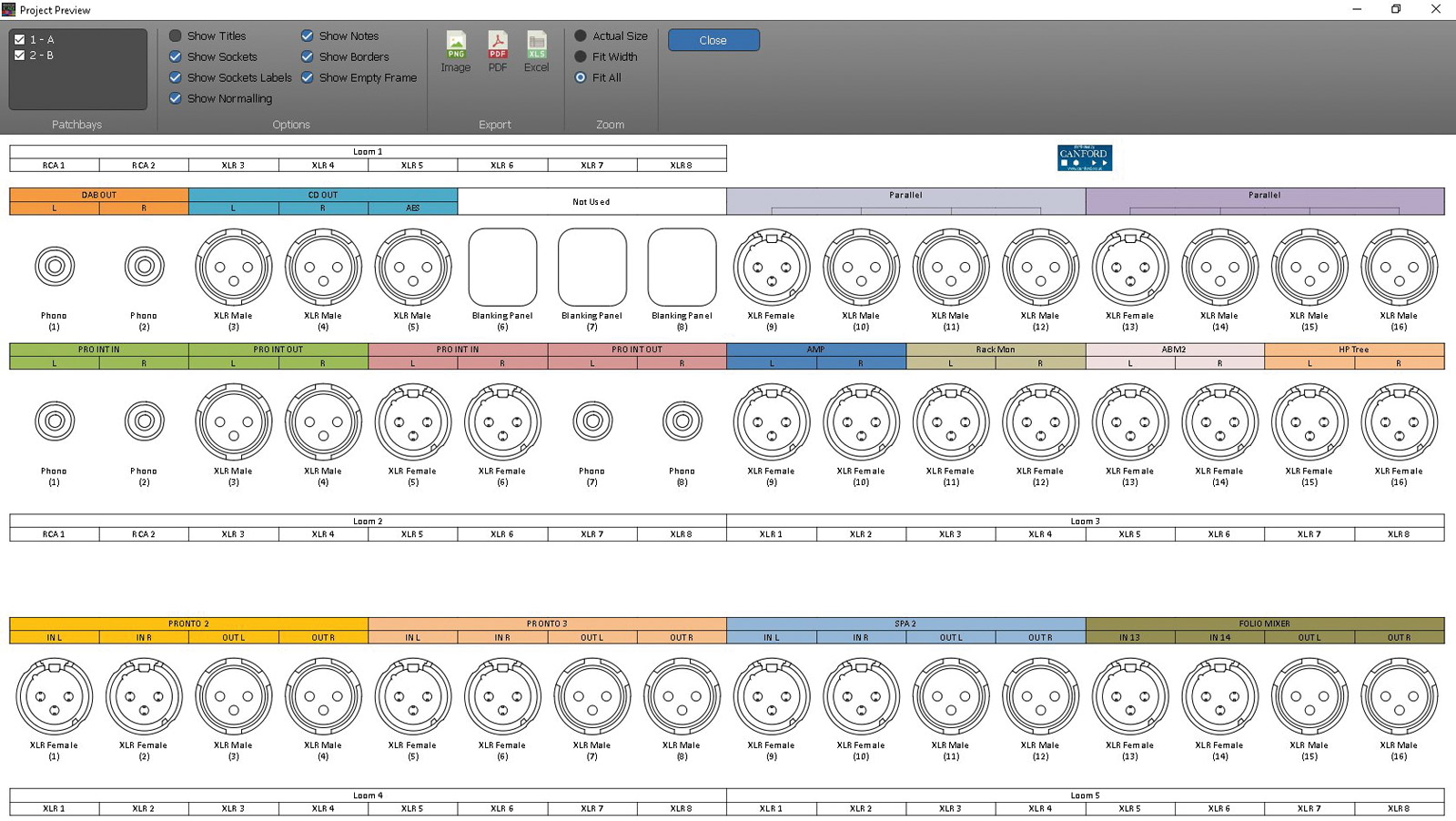1456x821 pixels.
Task: Toggle Show Sockets Labels checkbox
Action: click(176, 78)
